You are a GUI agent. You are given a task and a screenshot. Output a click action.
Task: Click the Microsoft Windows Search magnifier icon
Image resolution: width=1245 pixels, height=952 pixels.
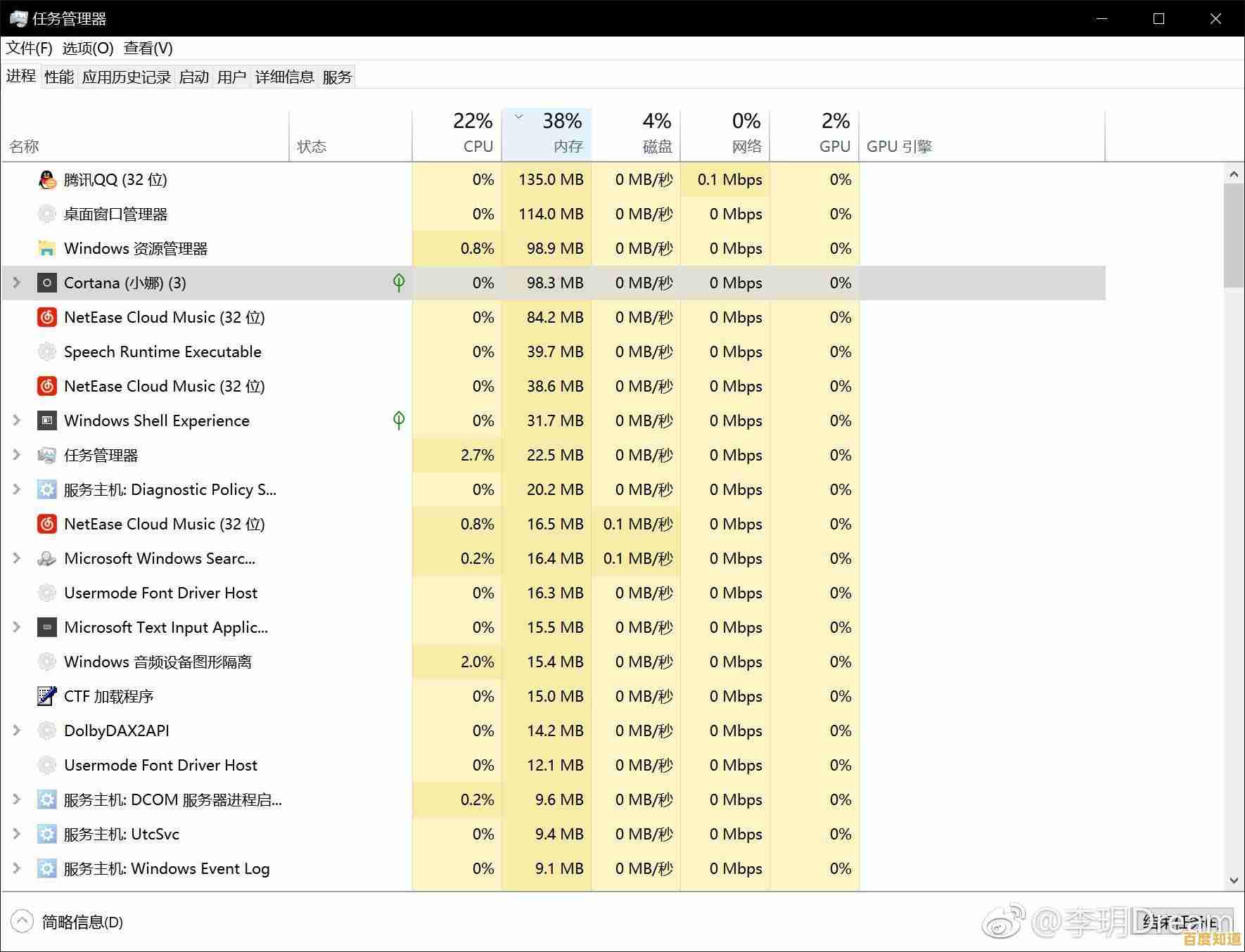46,558
